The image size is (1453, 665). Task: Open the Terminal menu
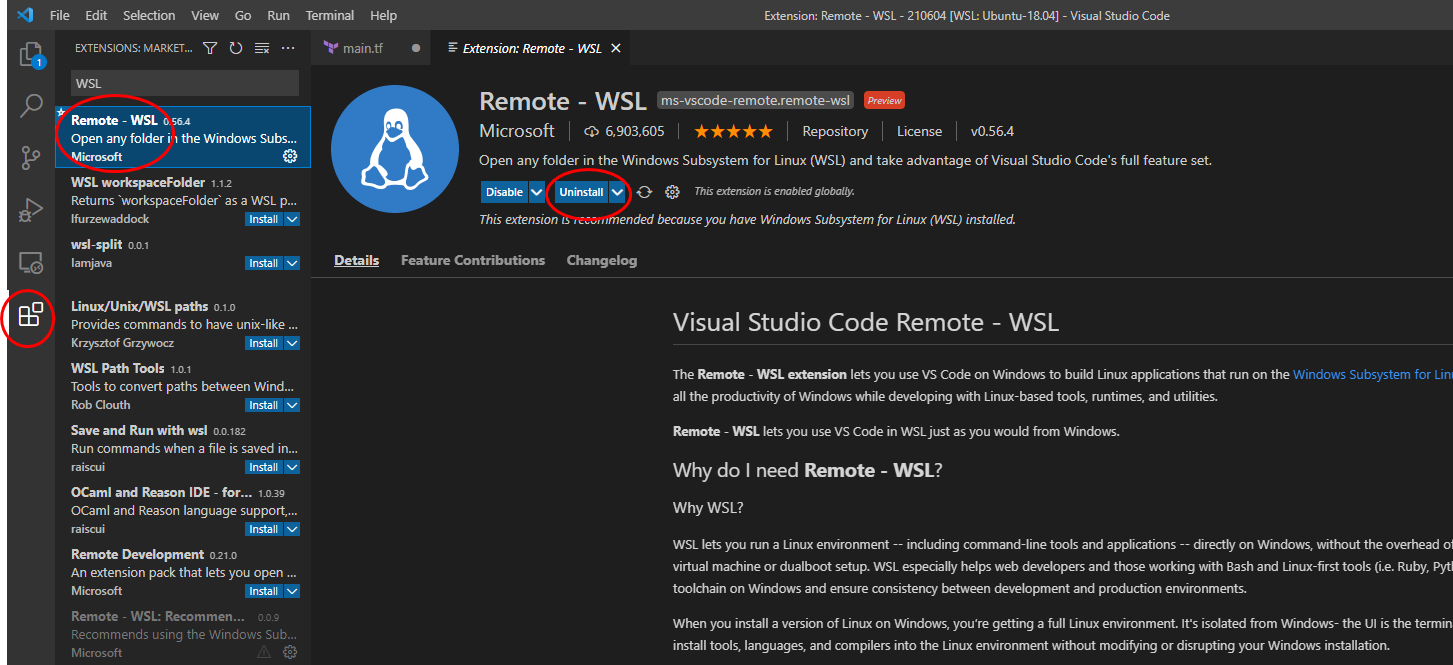[x=330, y=15]
